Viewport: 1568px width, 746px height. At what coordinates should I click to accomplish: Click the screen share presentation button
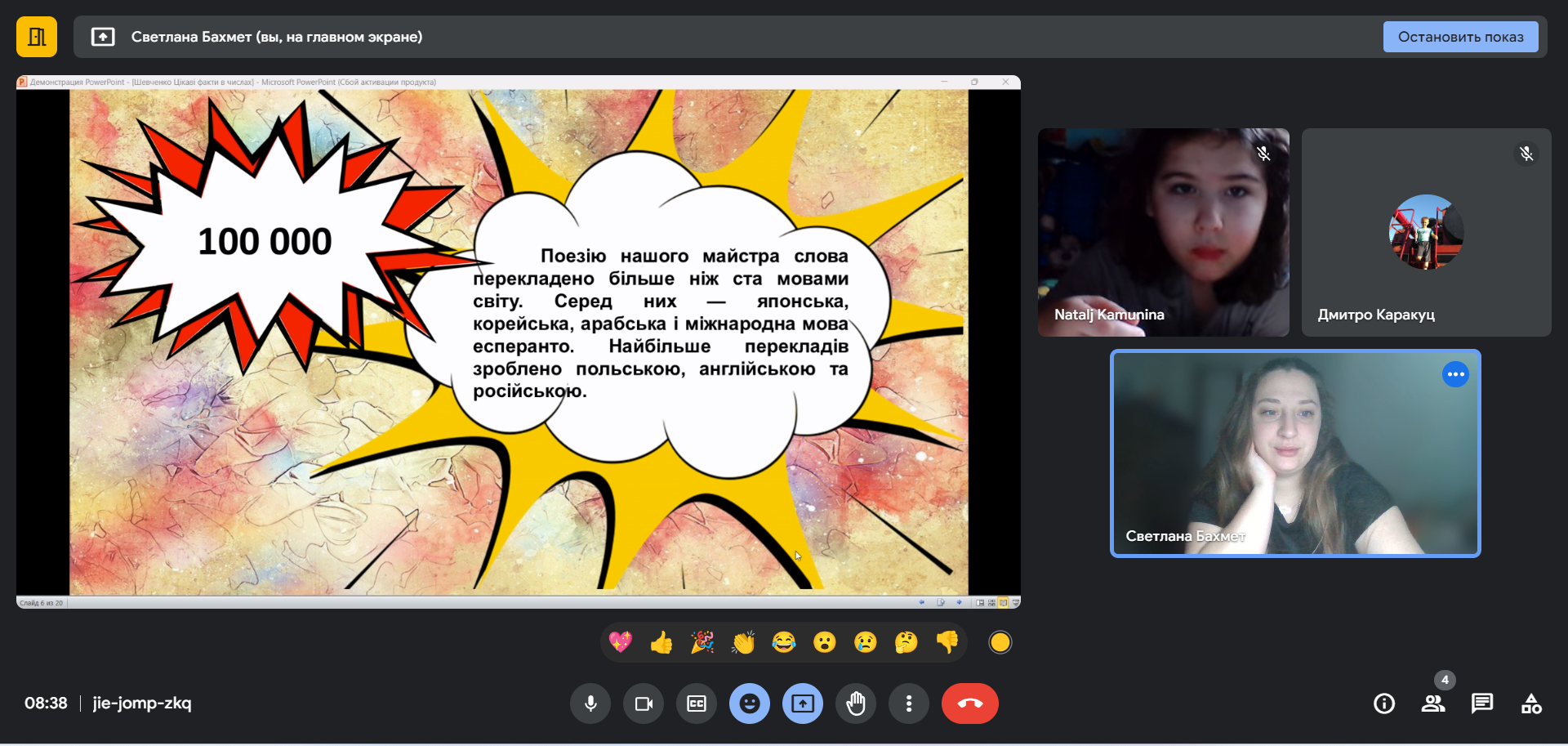(x=803, y=704)
